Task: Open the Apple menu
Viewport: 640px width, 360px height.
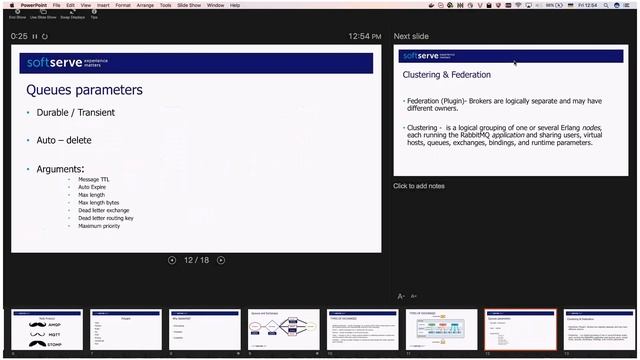Action: pos(12,5)
